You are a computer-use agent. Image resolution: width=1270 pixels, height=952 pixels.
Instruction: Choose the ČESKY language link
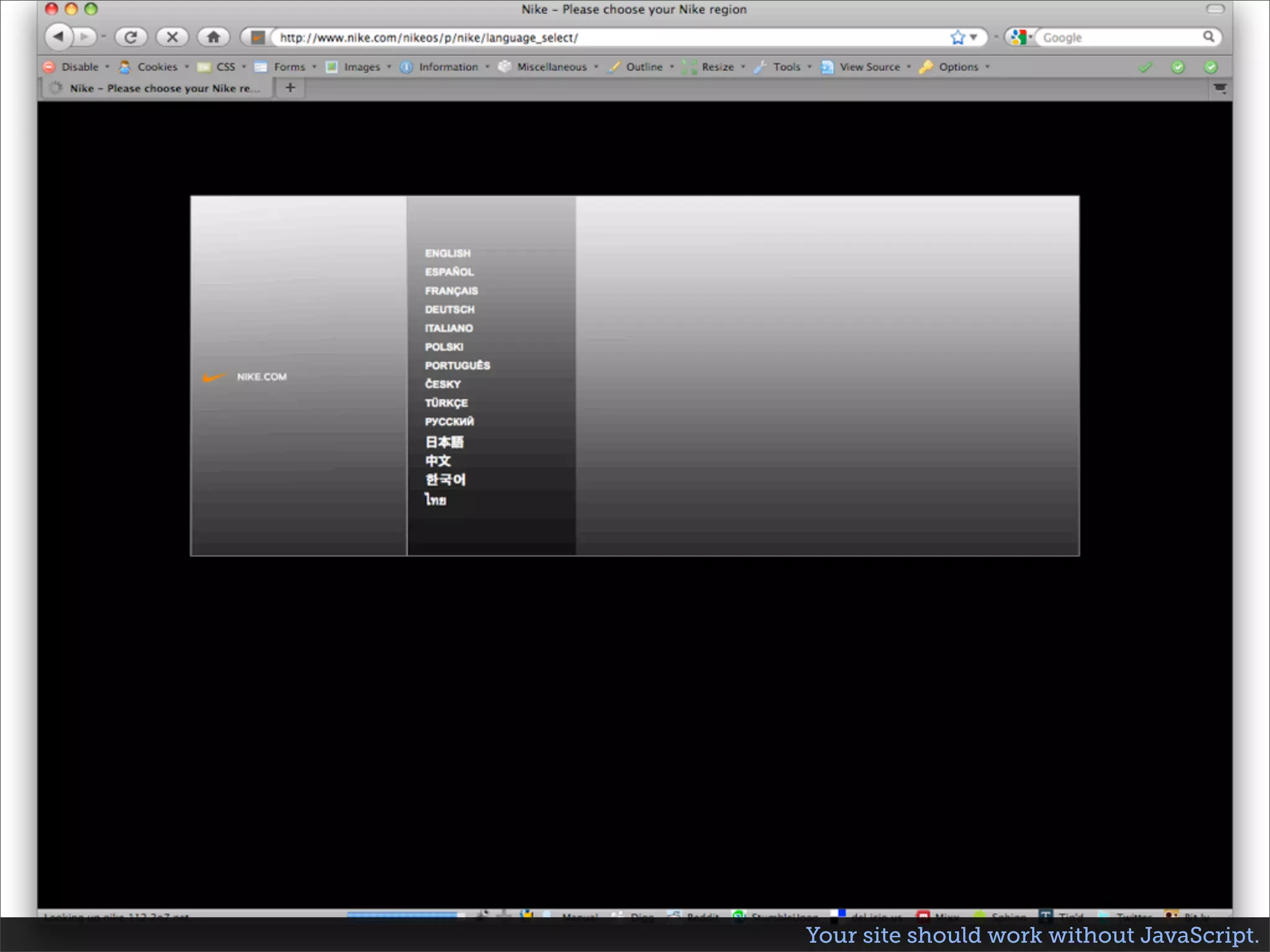coord(443,384)
